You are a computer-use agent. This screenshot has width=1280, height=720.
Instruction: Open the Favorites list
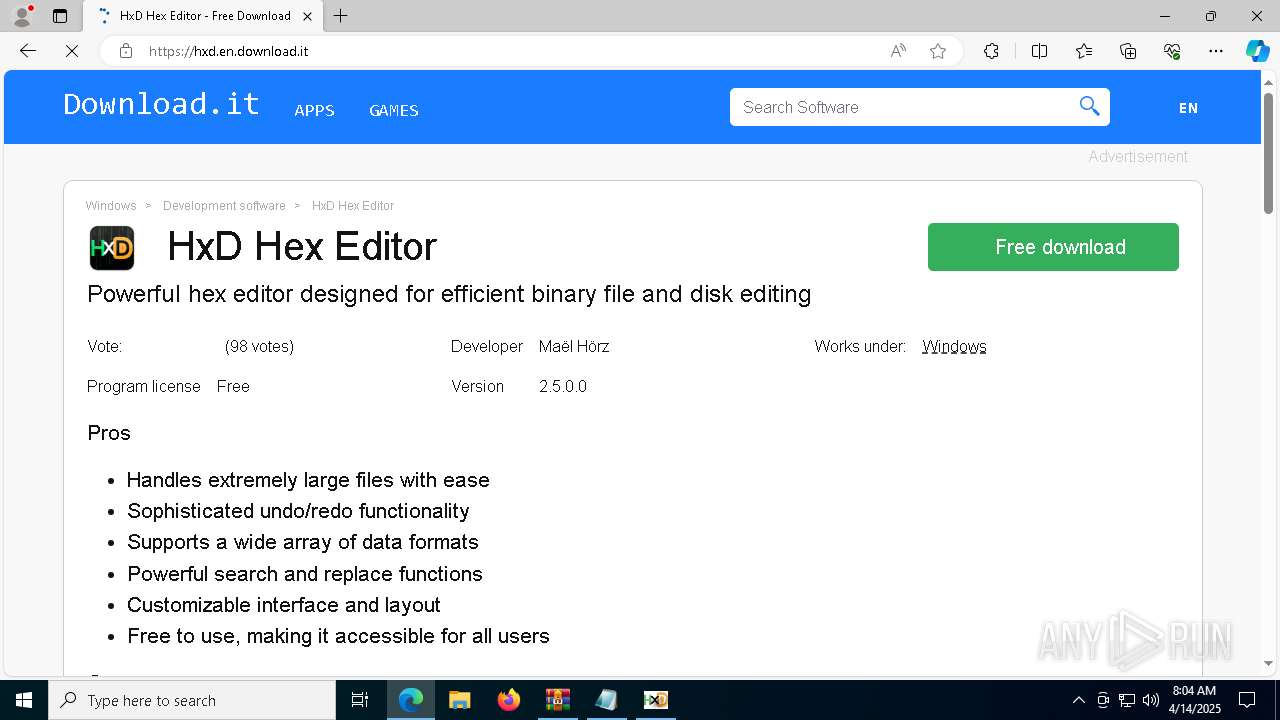(x=1084, y=51)
